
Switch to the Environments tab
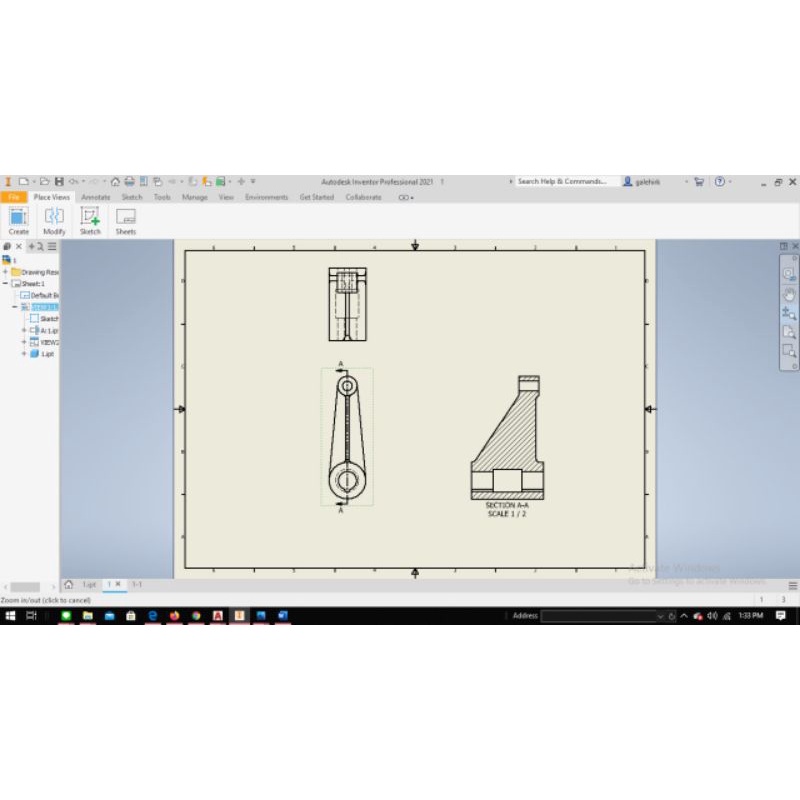[x=266, y=197]
